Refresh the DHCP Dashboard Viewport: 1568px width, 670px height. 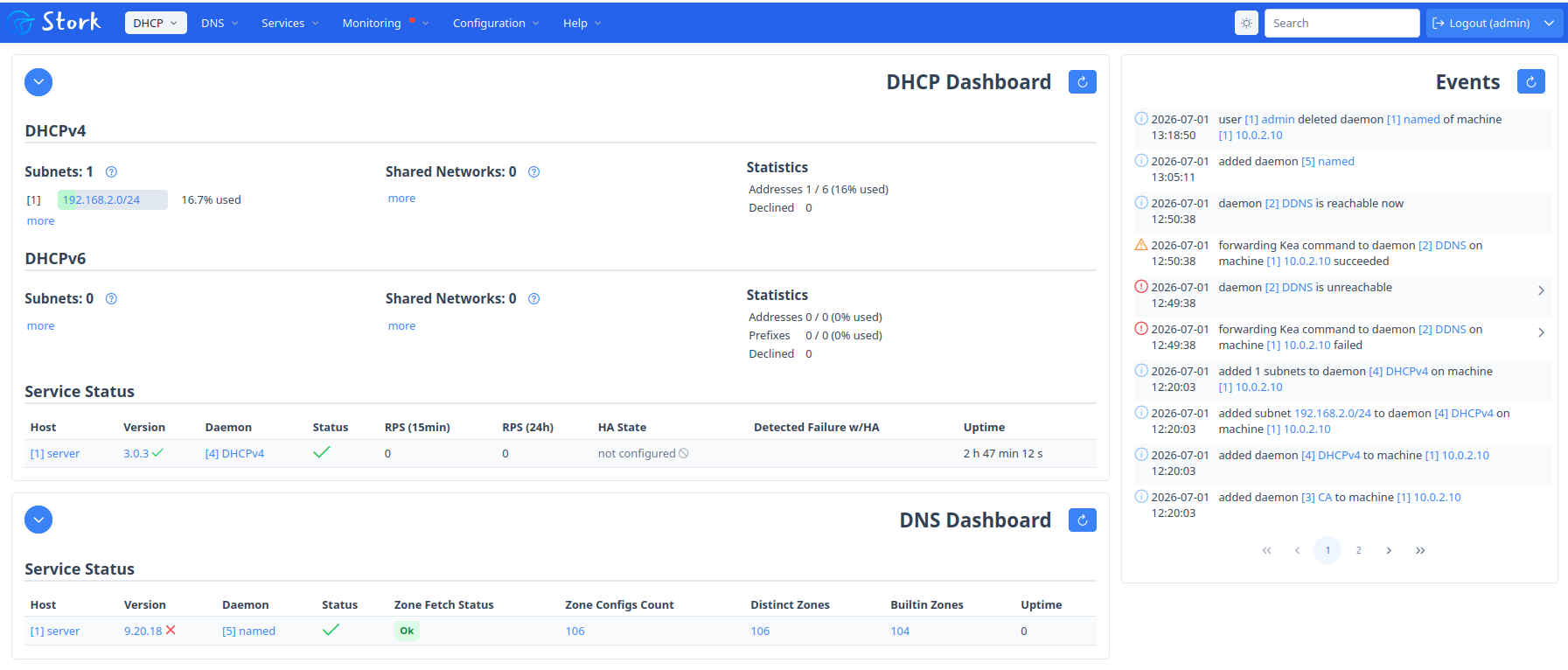coord(1083,82)
